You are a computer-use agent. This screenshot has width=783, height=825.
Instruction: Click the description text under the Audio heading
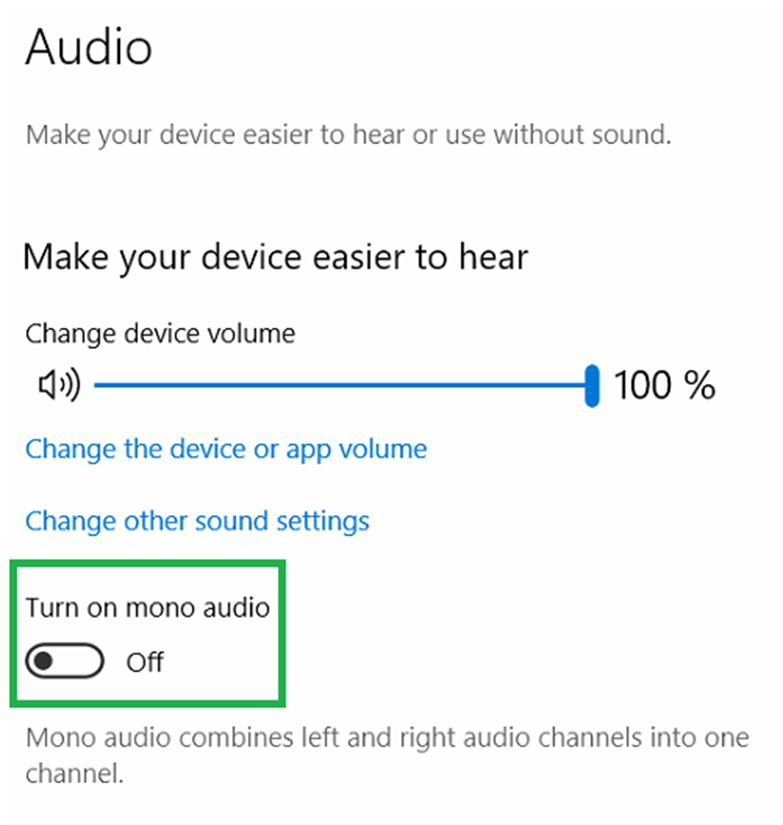(347, 135)
